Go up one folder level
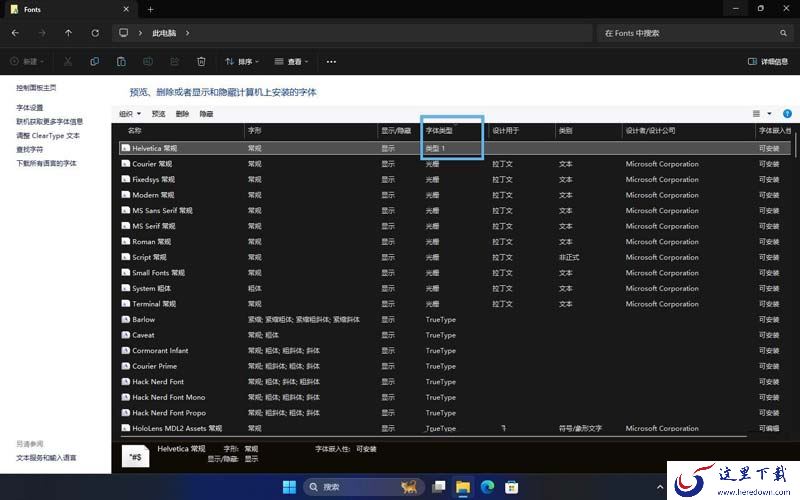The image size is (800, 500). click(x=68, y=33)
